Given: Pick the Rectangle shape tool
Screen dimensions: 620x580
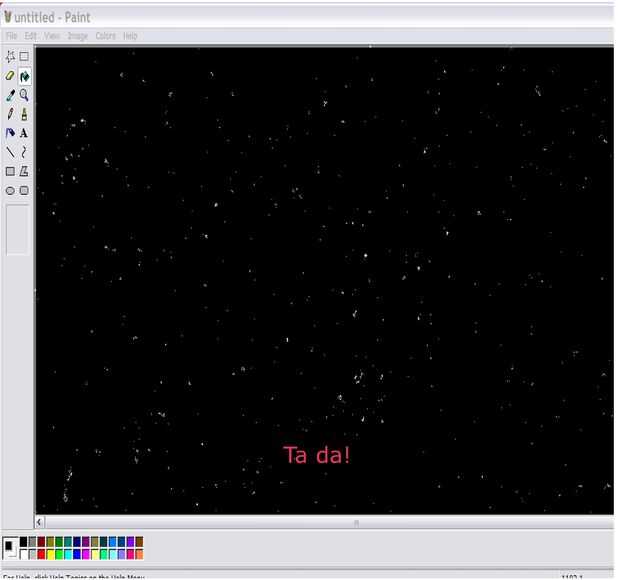Looking at the screenshot, I should click(x=10, y=171).
